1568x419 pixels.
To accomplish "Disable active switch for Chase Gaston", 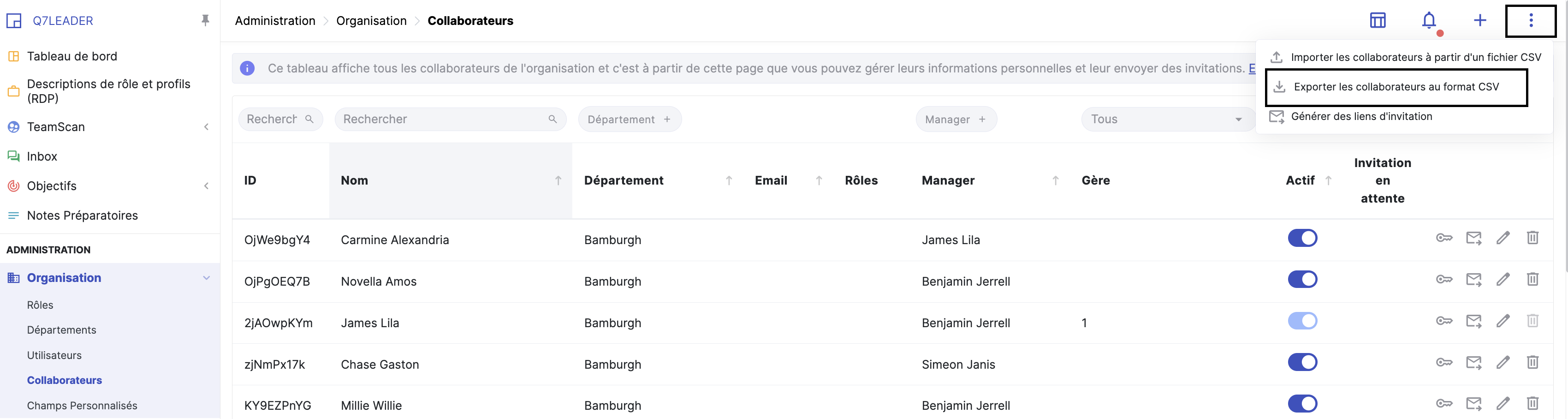I will [1302, 362].
